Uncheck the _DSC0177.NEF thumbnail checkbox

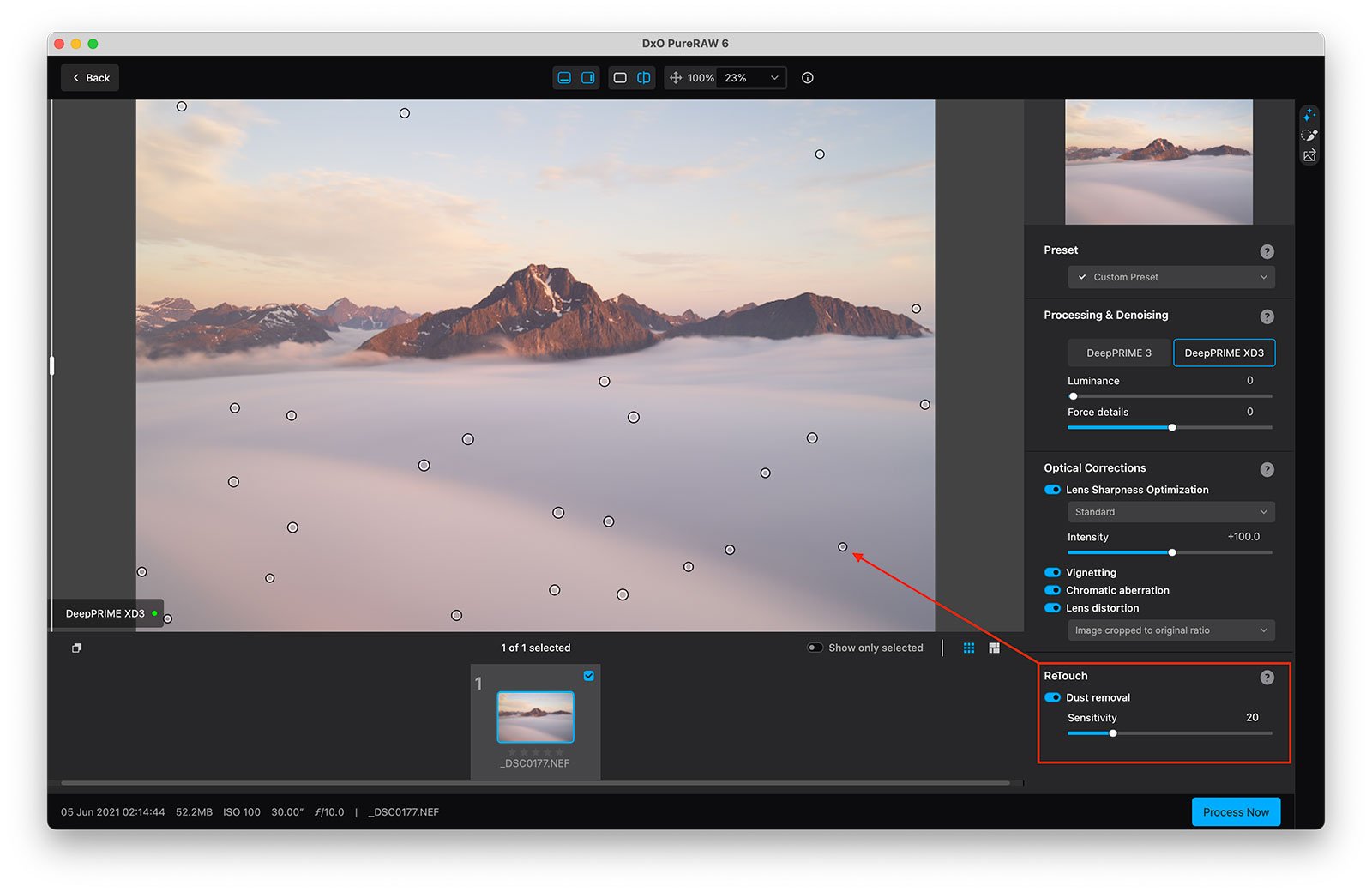point(589,676)
